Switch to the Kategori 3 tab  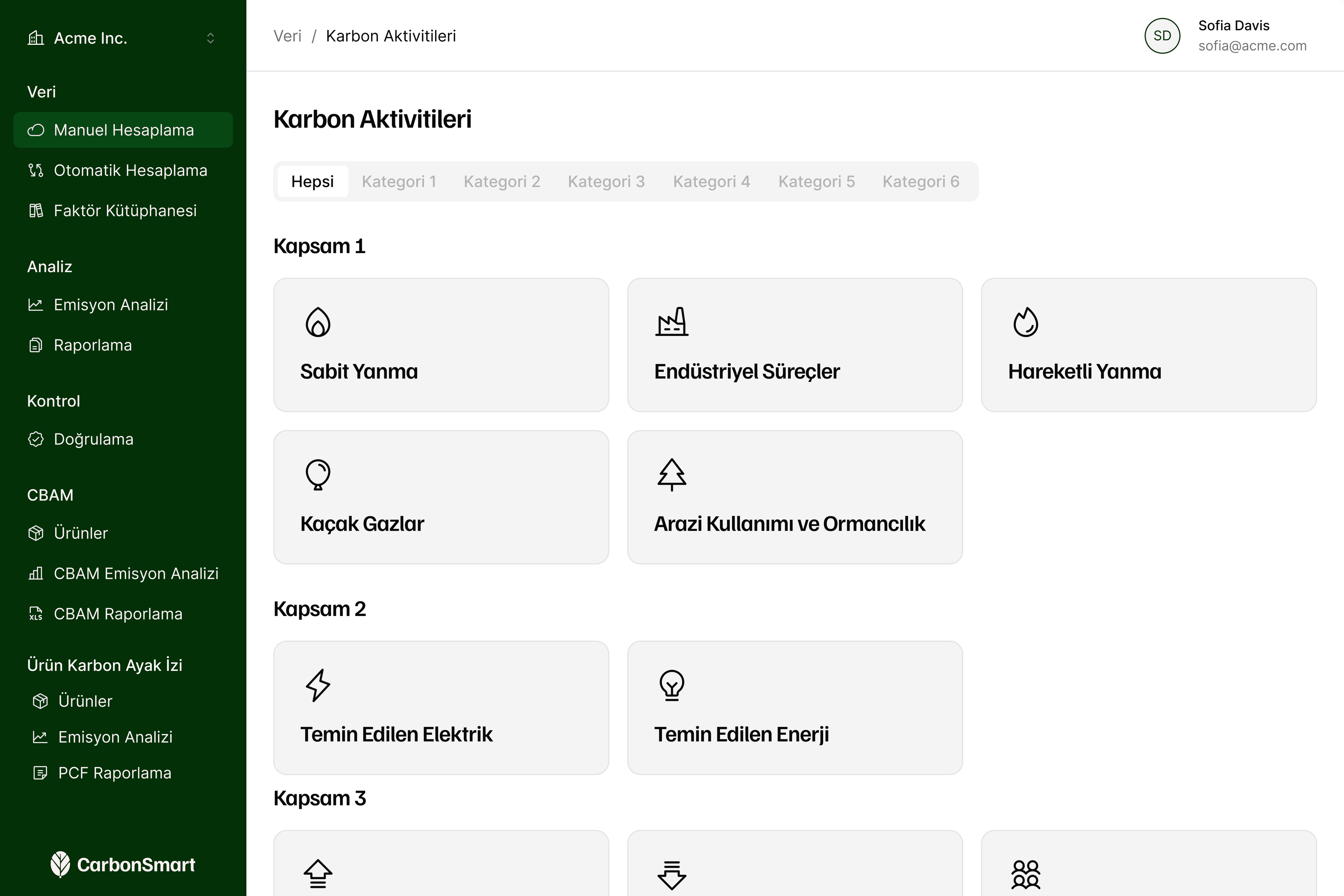click(606, 182)
